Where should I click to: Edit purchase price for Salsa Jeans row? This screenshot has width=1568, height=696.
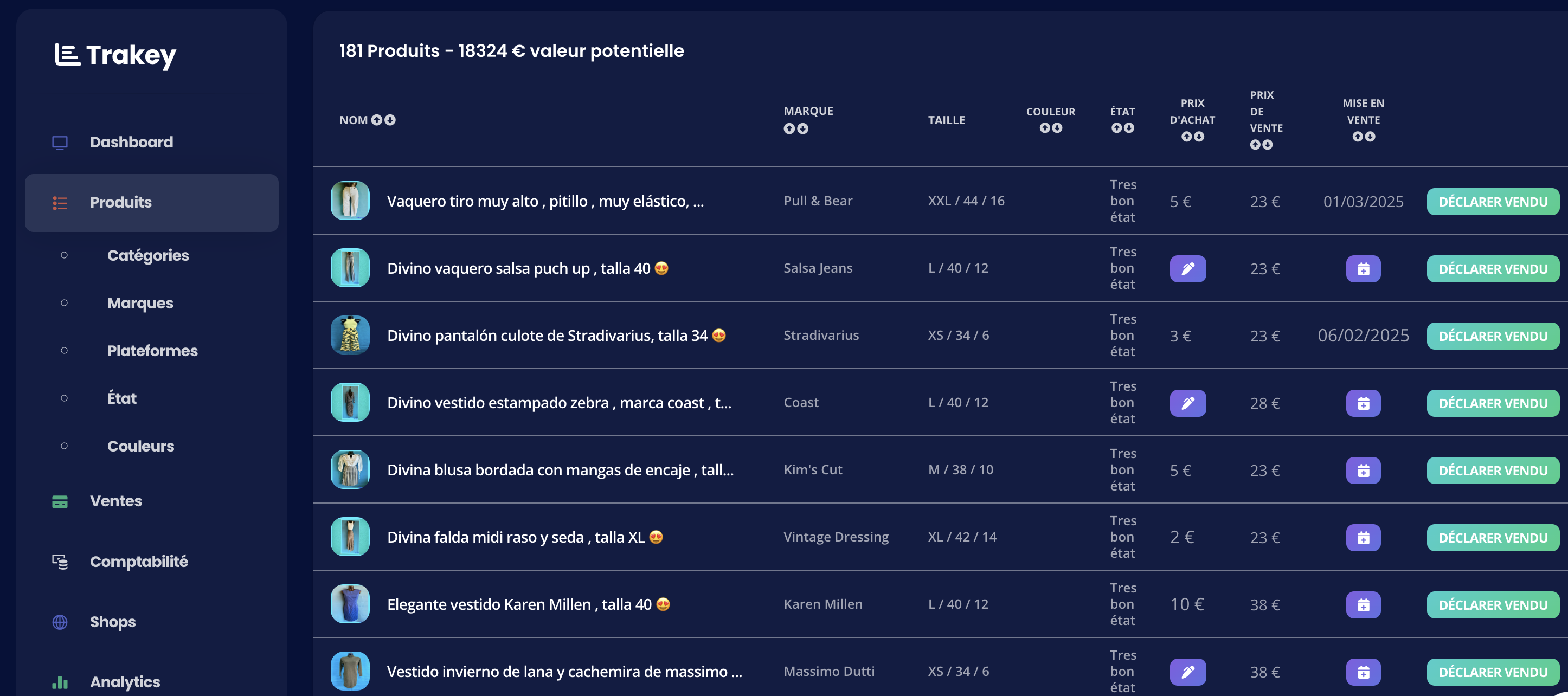coord(1187,269)
